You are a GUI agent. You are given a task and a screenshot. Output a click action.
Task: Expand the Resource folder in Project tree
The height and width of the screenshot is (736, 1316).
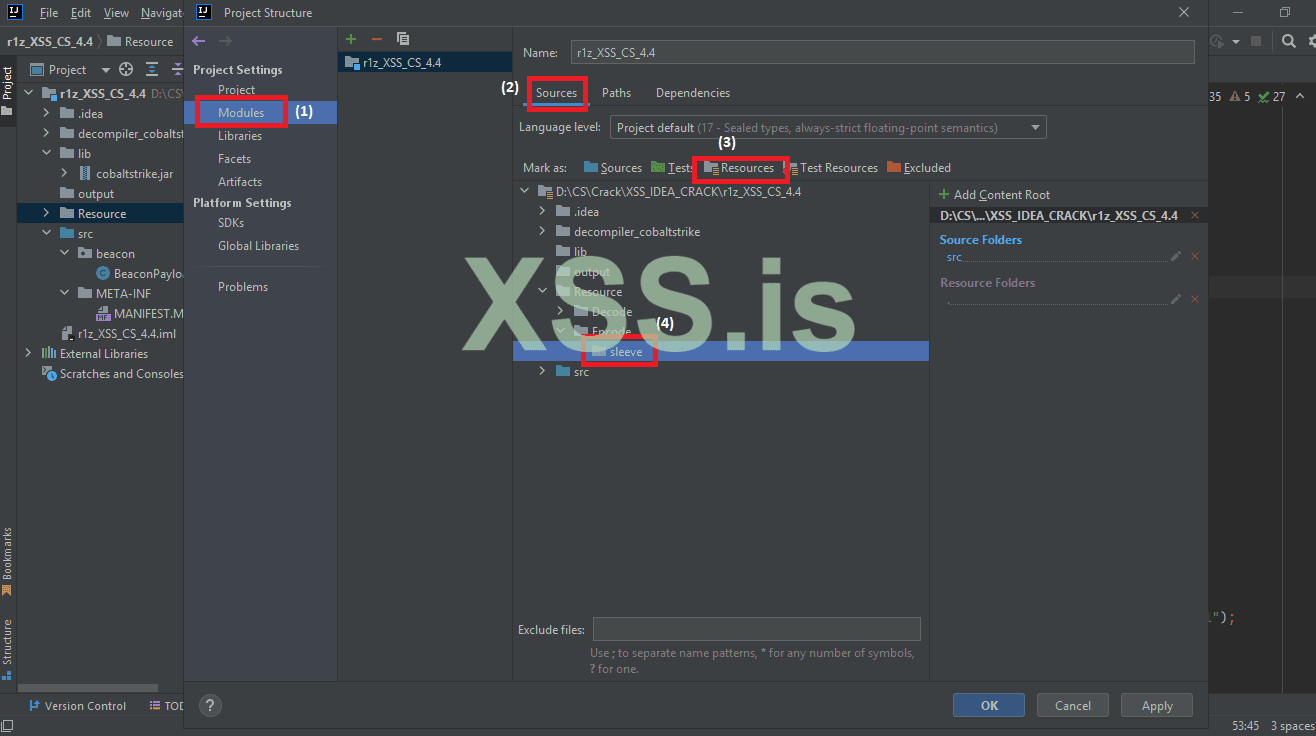point(46,214)
